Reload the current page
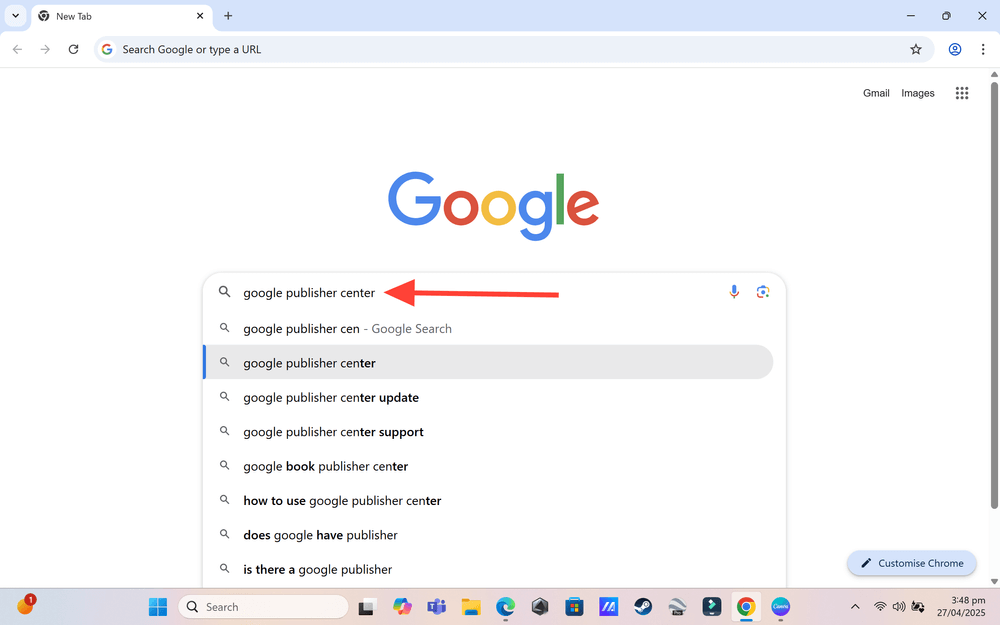1000x625 pixels. point(73,49)
